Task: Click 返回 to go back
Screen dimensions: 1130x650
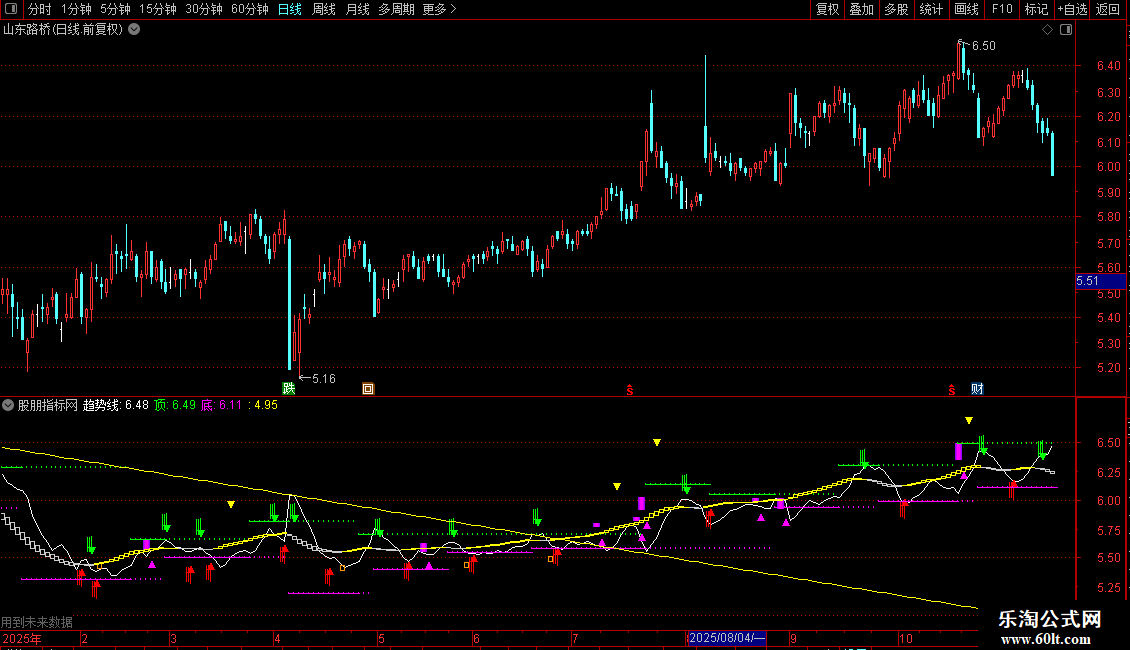Action: click(1108, 9)
